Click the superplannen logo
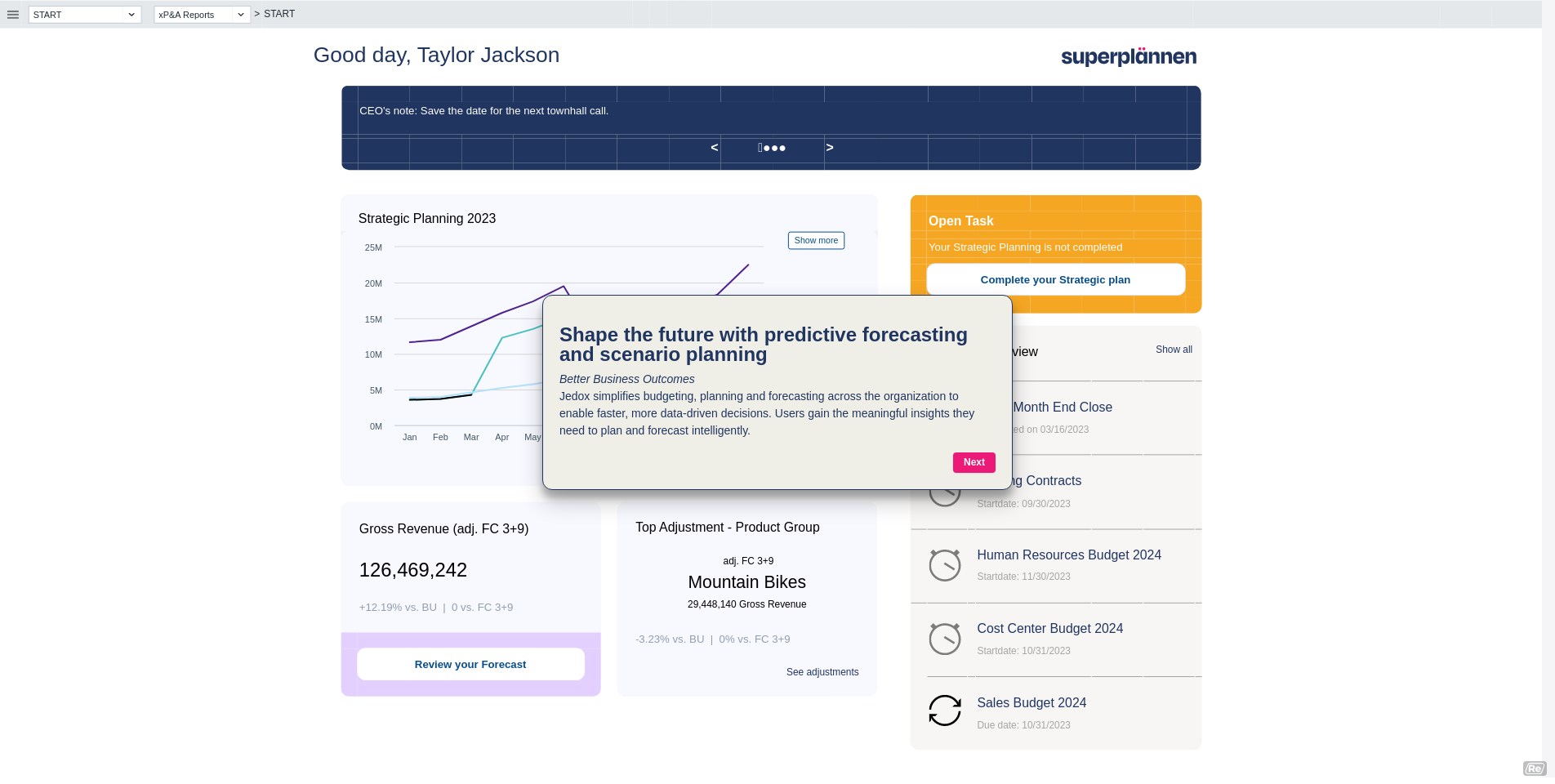The image size is (1555, 784). (x=1129, y=56)
